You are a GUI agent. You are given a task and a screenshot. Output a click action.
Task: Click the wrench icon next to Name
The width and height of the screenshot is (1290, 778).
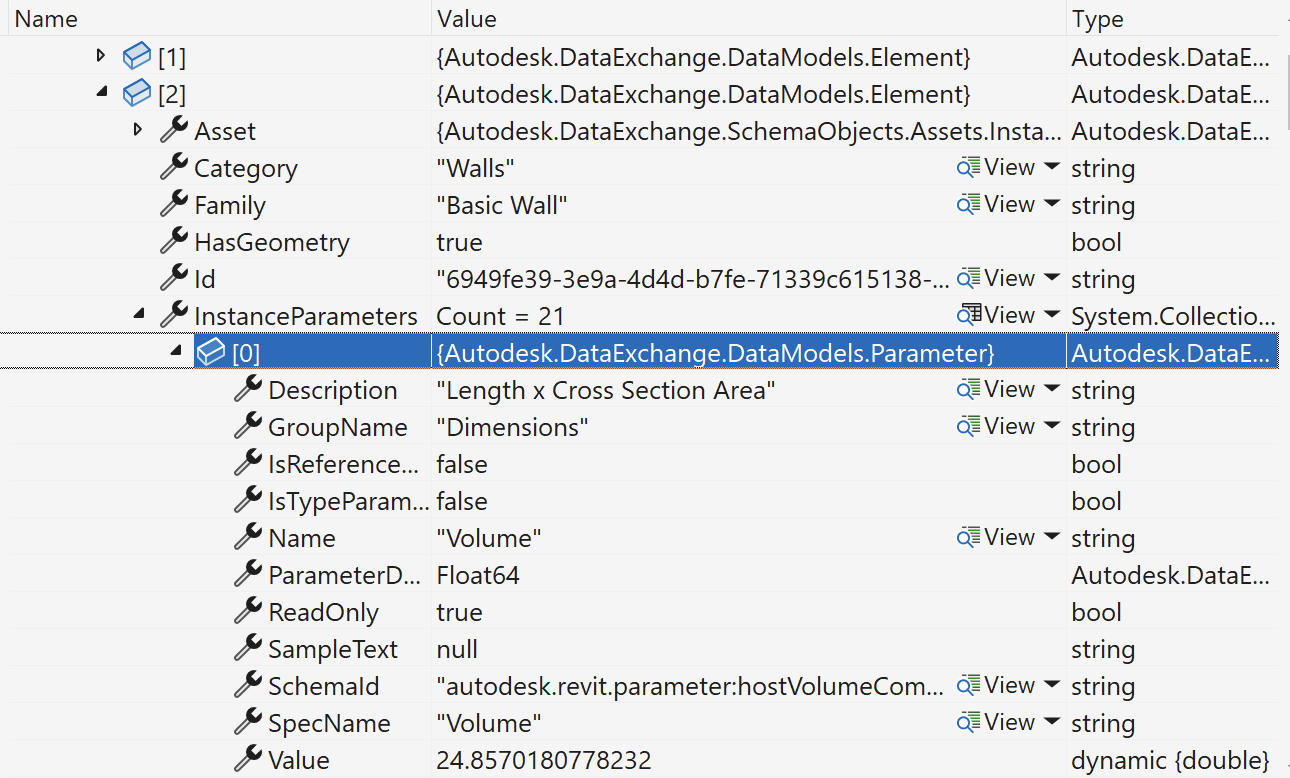[x=248, y=537]
